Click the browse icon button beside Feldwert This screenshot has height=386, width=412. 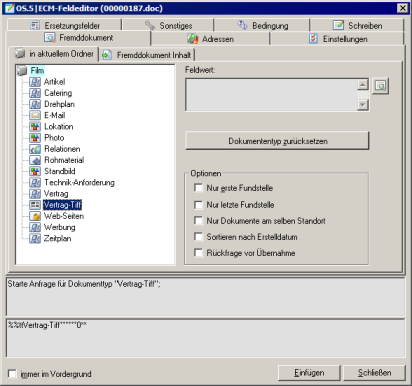[x=380, y=86]
